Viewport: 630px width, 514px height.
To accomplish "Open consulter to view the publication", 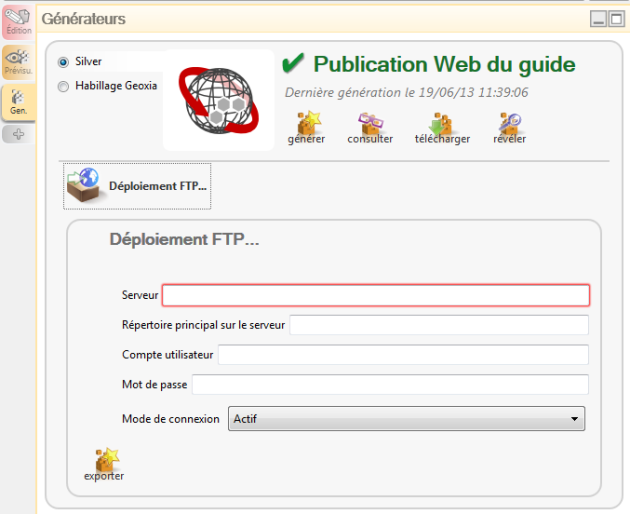I will click(x=370, y=128).
